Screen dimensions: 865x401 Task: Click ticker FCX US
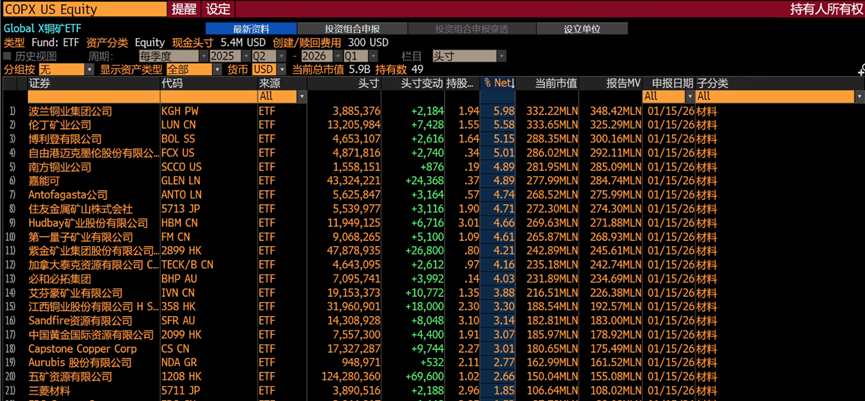pyautogui.click(x=178, y=153)
